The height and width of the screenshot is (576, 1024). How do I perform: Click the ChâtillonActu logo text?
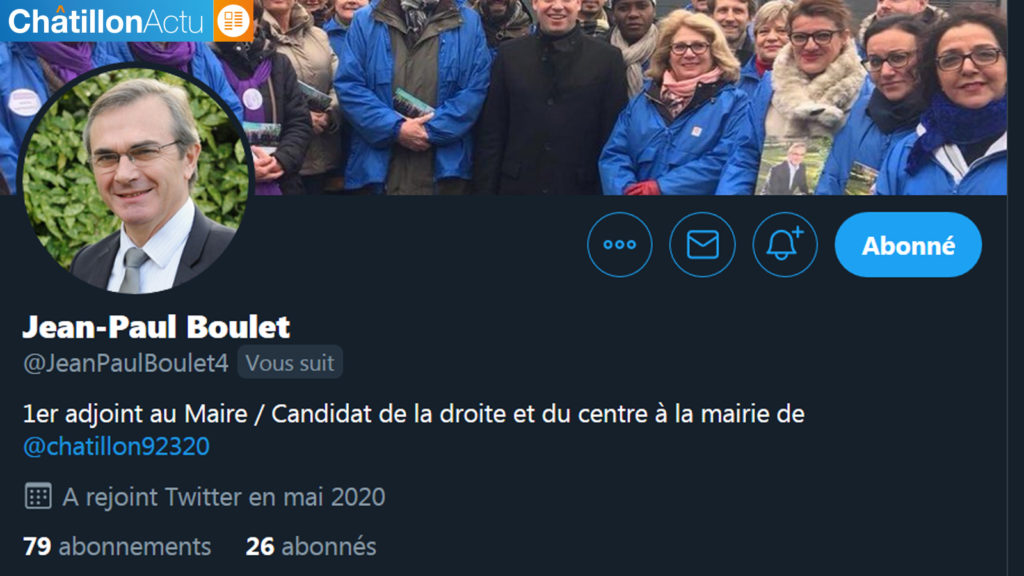pyautogui.click(x=106, y=22)
